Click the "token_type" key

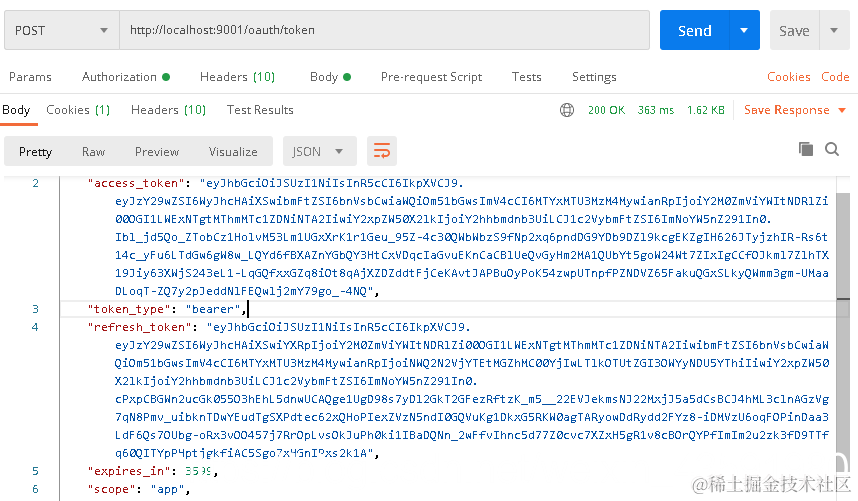pyautogui.click(x=129, y=309)
